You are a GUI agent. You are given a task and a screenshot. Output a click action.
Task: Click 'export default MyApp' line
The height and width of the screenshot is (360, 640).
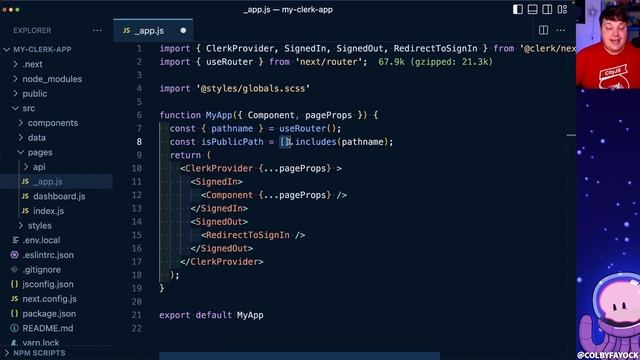(x=211, y=315)
